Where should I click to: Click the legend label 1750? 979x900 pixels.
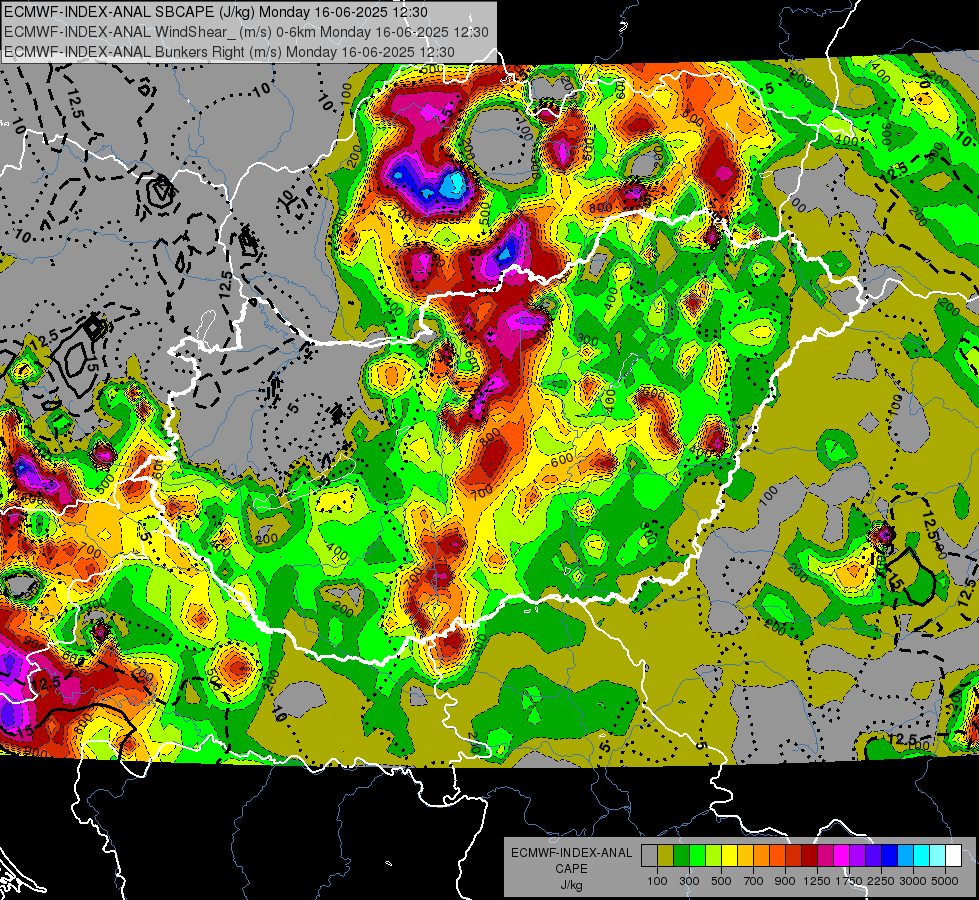(849, 881)
